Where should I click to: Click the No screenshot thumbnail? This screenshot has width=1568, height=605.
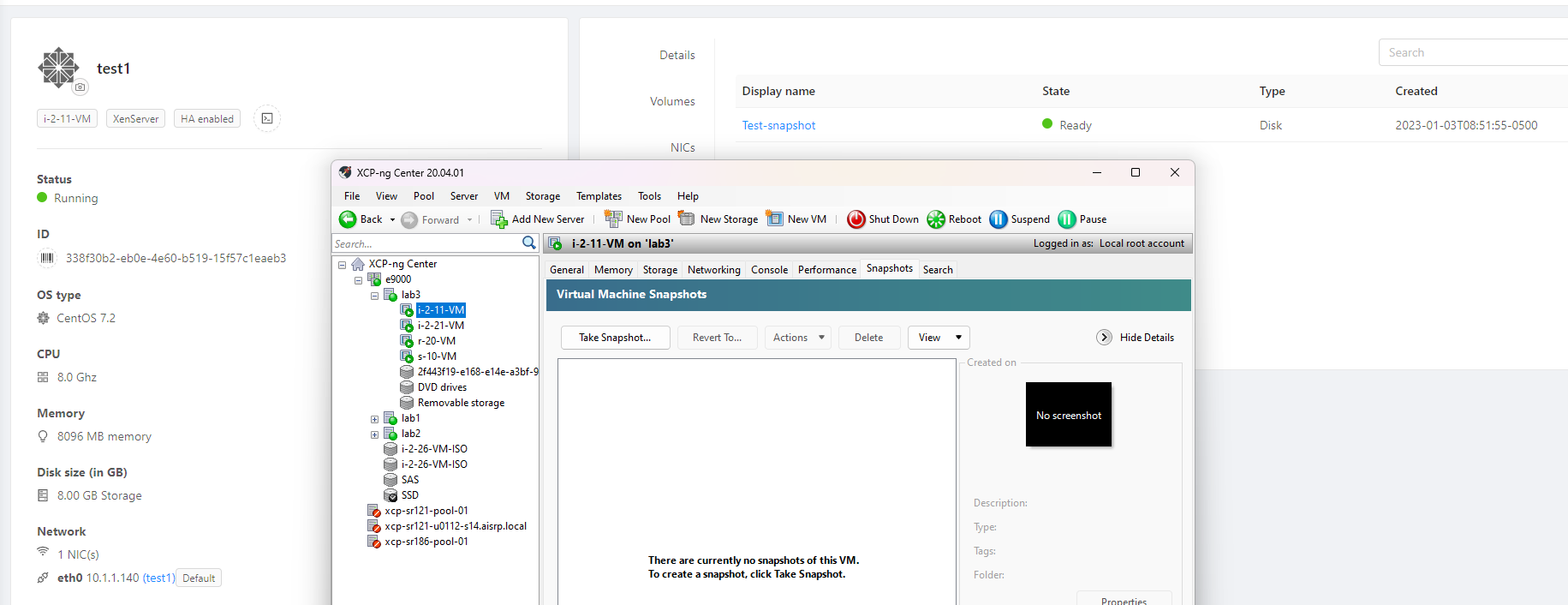pos(1069,415)
